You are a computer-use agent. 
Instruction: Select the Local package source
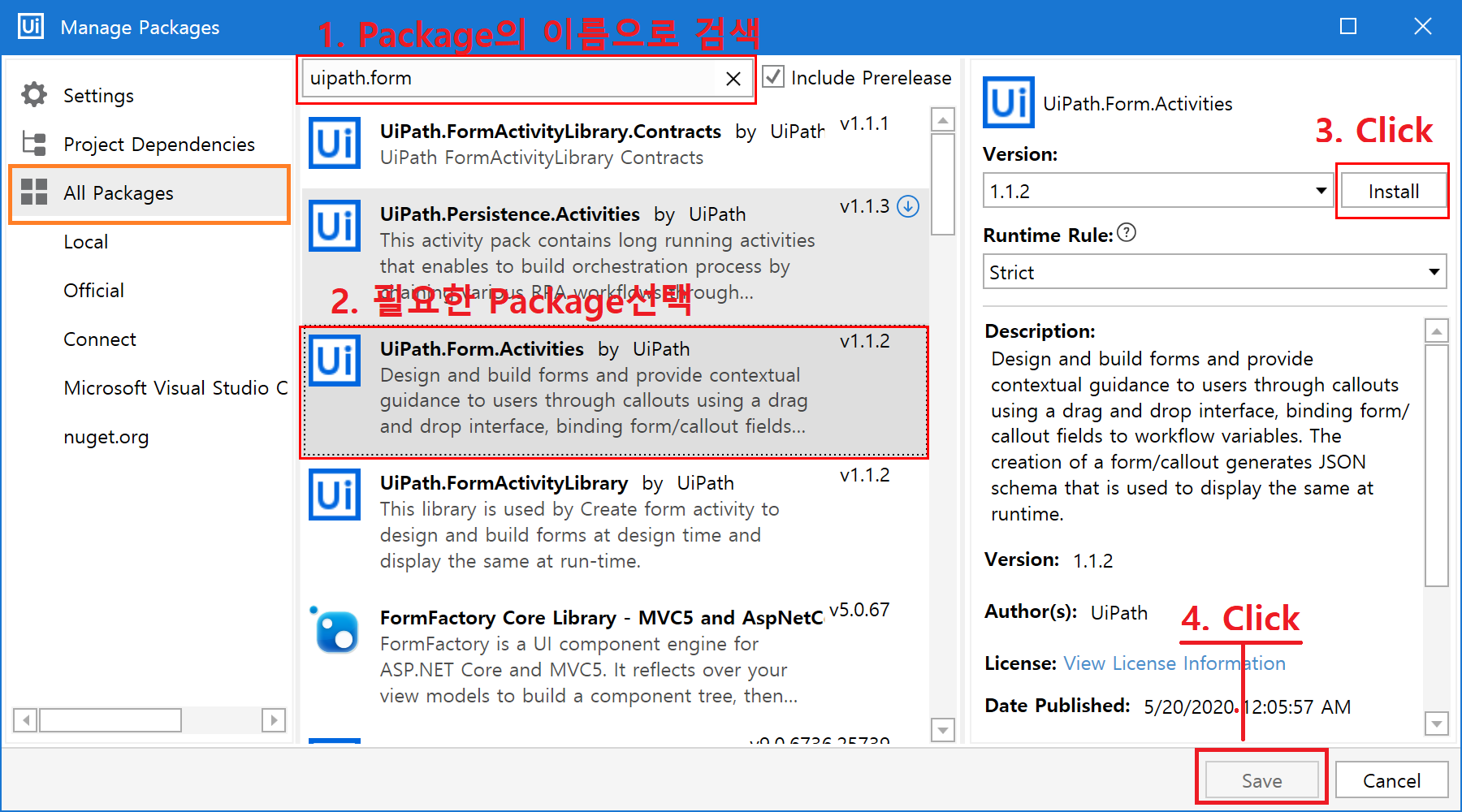pyautogui.click(x=86, y=242)
